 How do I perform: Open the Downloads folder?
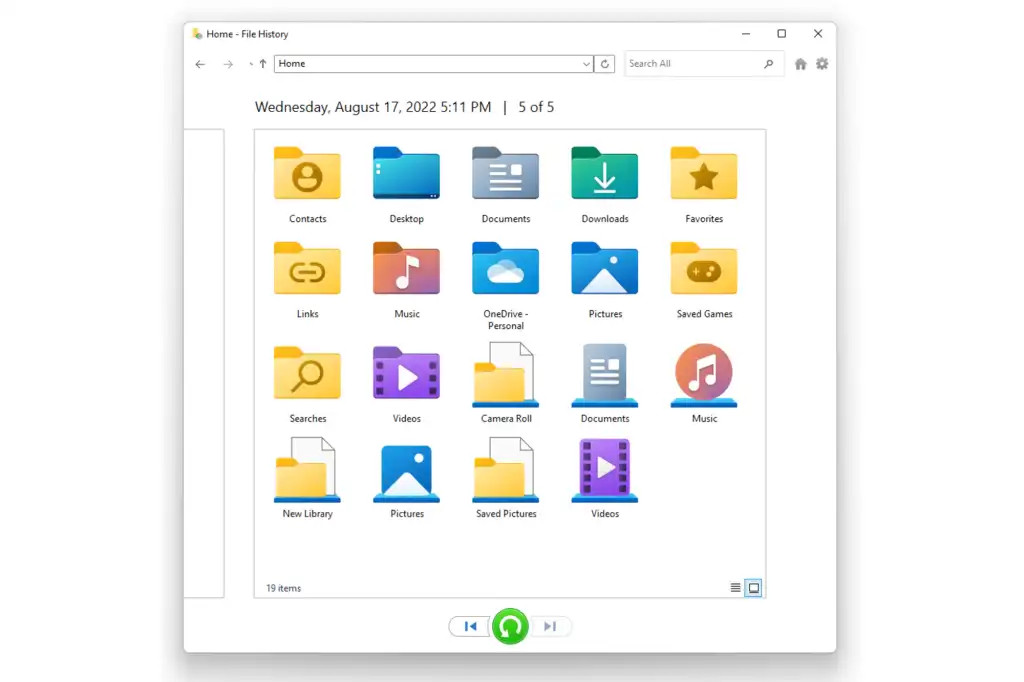coord(604,175)
